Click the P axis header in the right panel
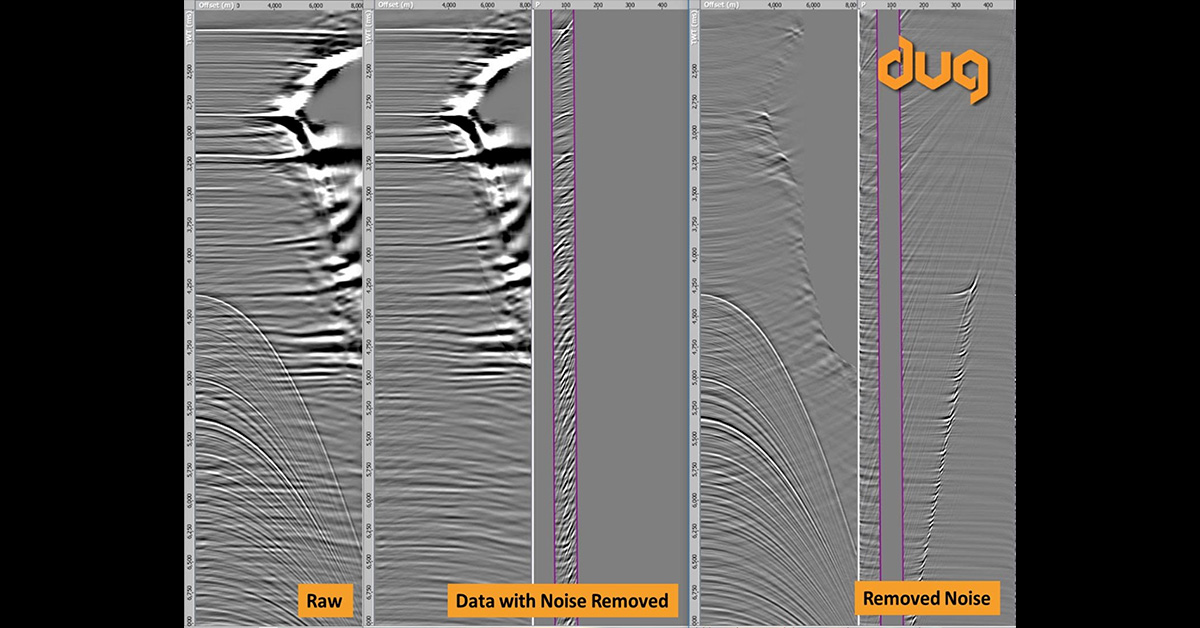1200x628 pixels. (864, 5)
